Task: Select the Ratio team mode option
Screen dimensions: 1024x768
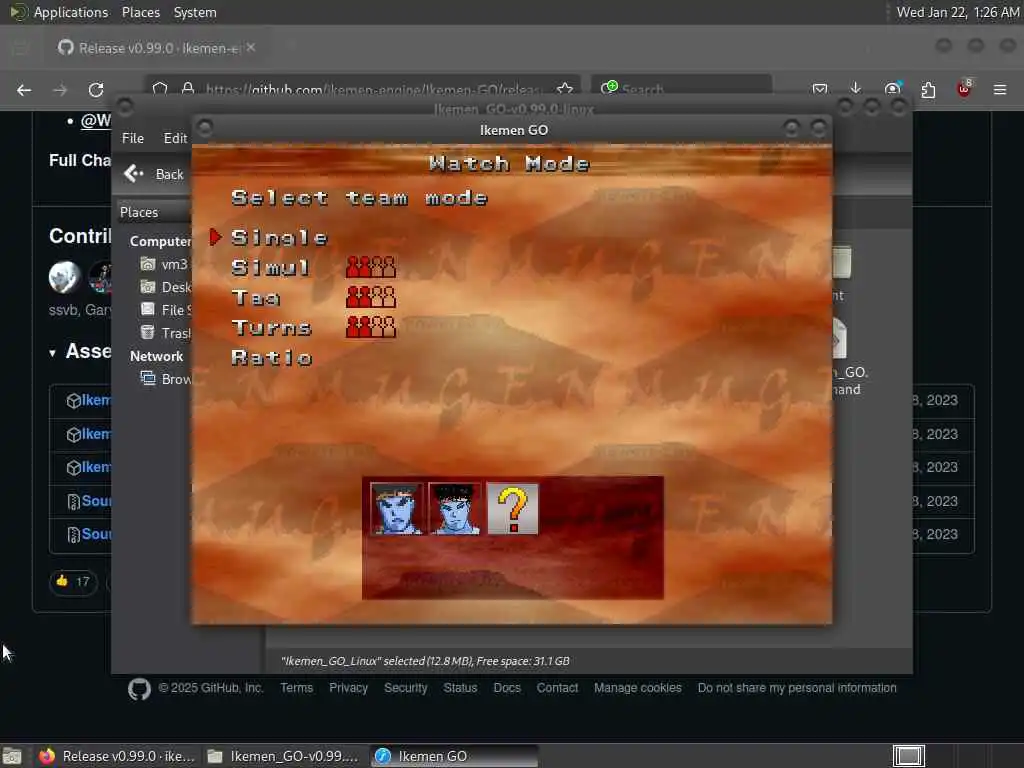Action: pos(272,358)
